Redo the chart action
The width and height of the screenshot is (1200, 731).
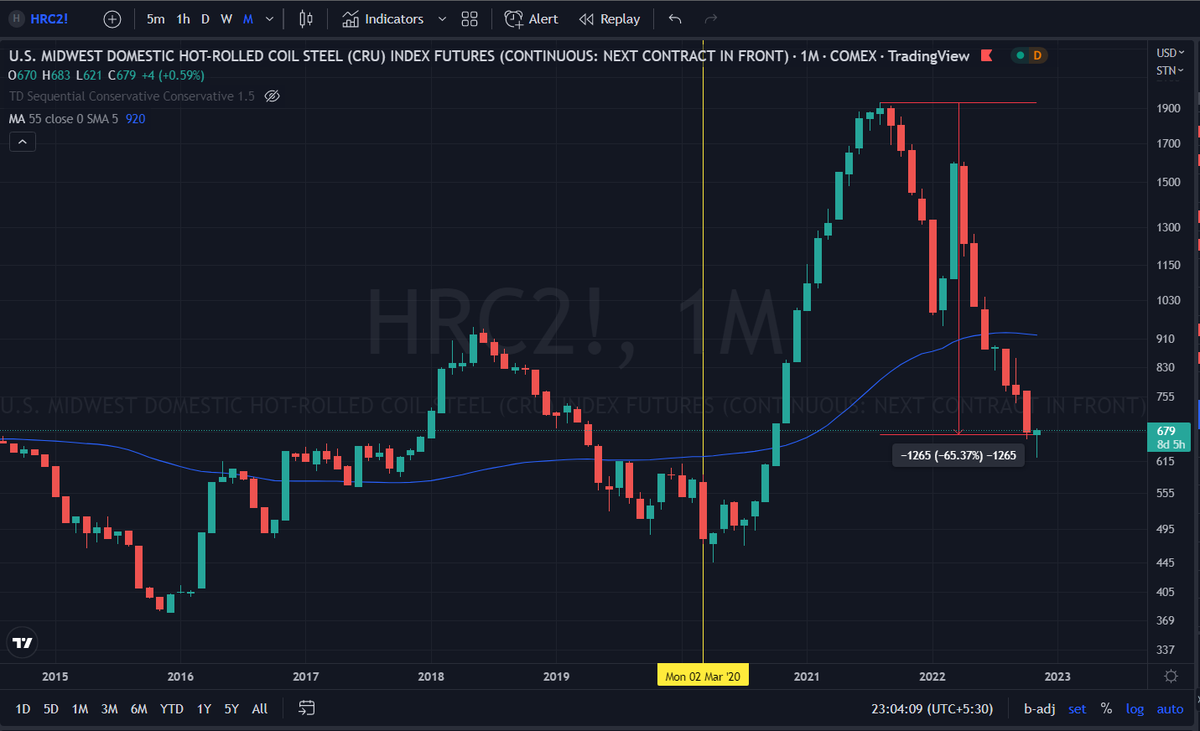(711, 19)
